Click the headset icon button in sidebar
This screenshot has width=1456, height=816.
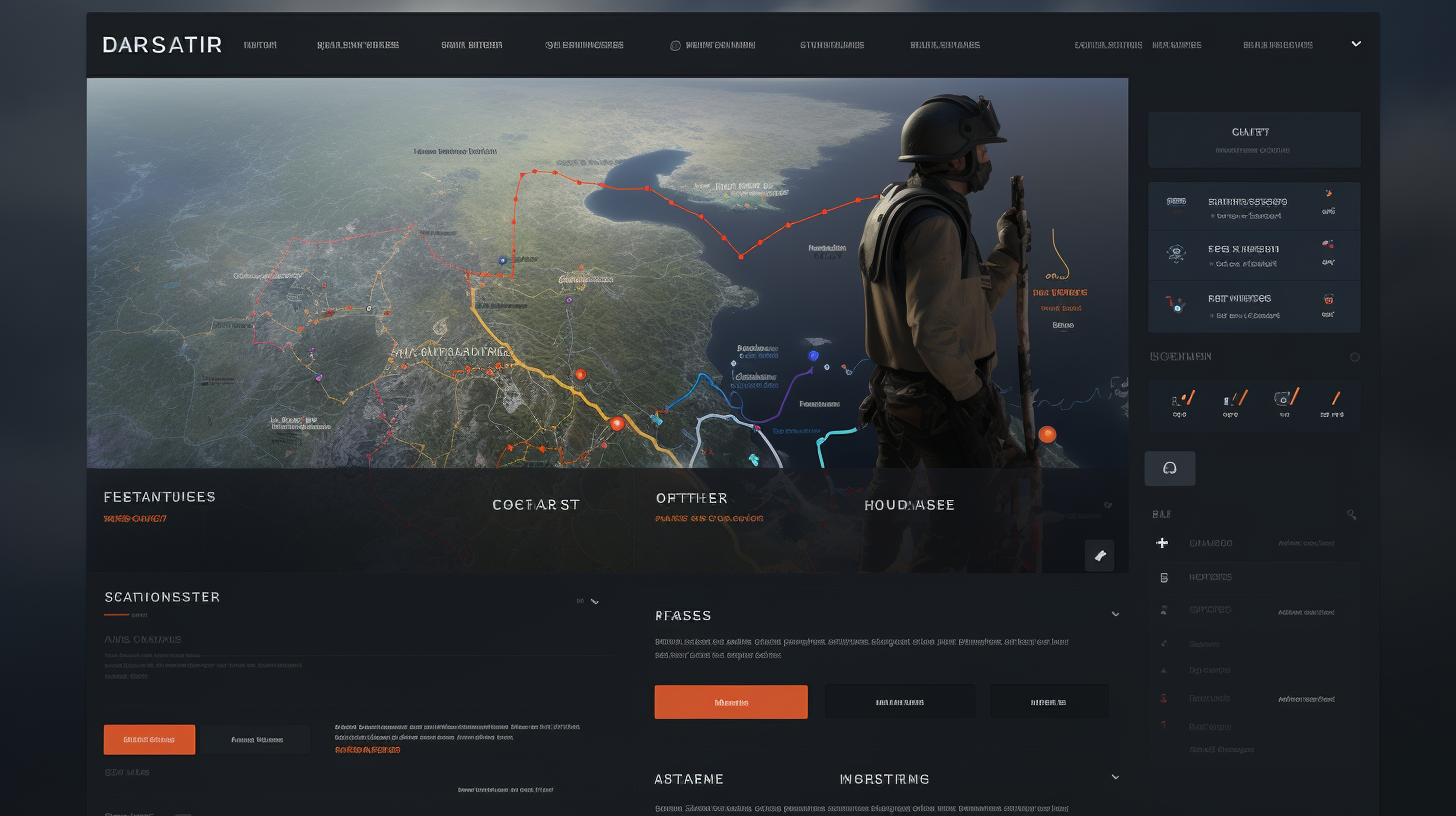coord(1169,468)
